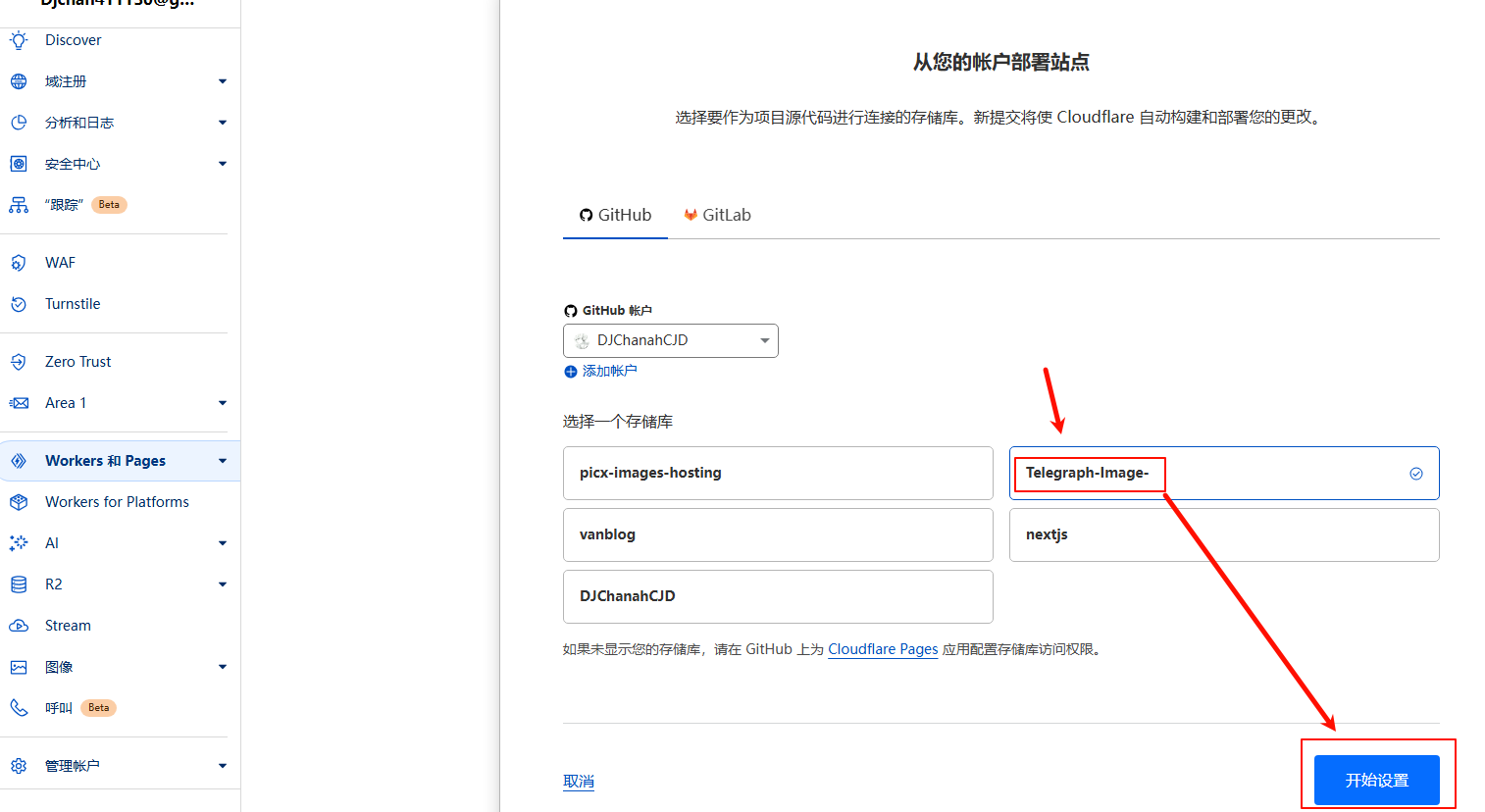The image size is (1485, 812).
Task: Expand the 域注册 menu arrow
Action: tap(223, 81)
